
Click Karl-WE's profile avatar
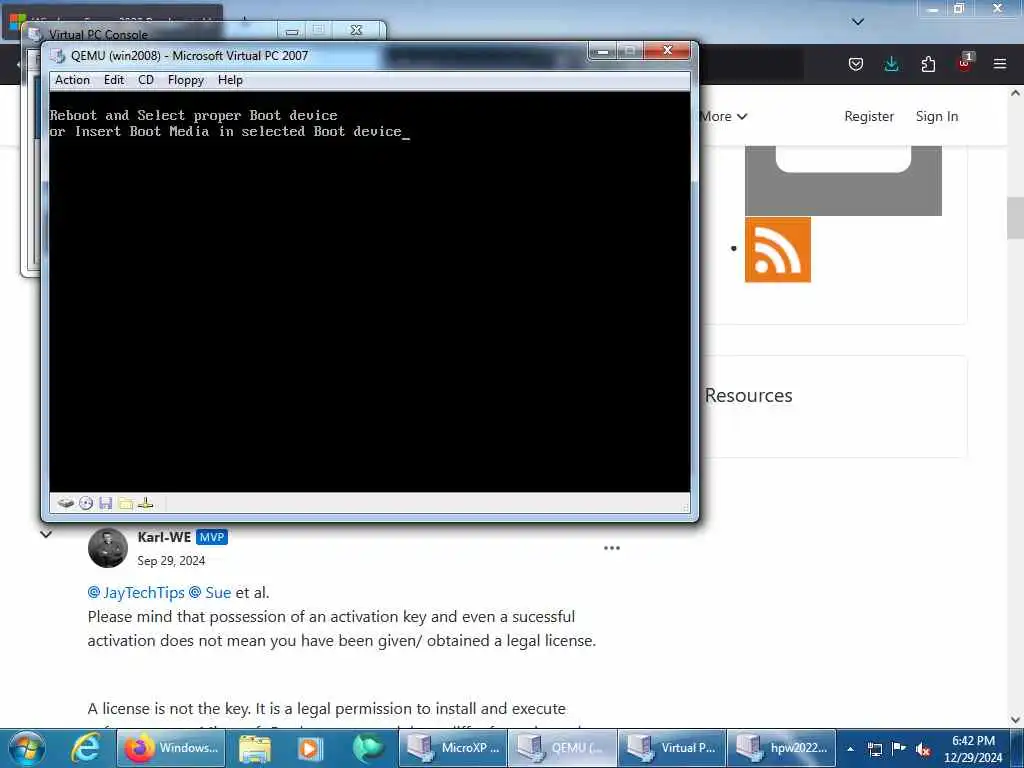click(108, 547)
